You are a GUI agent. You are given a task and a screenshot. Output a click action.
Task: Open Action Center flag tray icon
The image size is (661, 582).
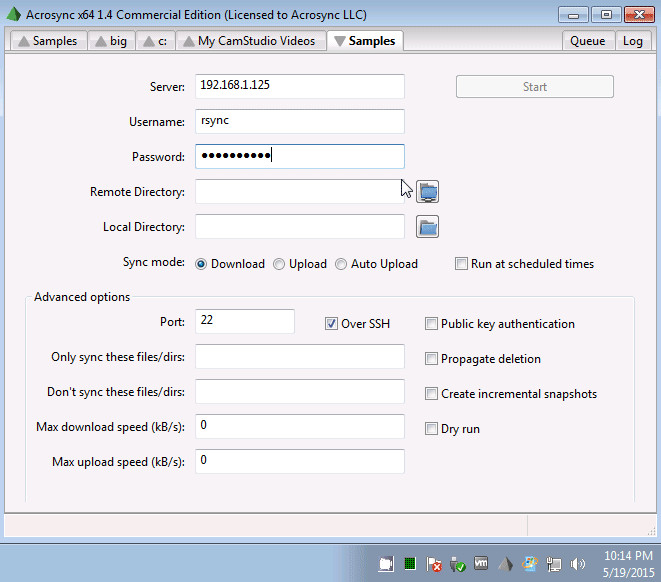click(x=433, y=564)
